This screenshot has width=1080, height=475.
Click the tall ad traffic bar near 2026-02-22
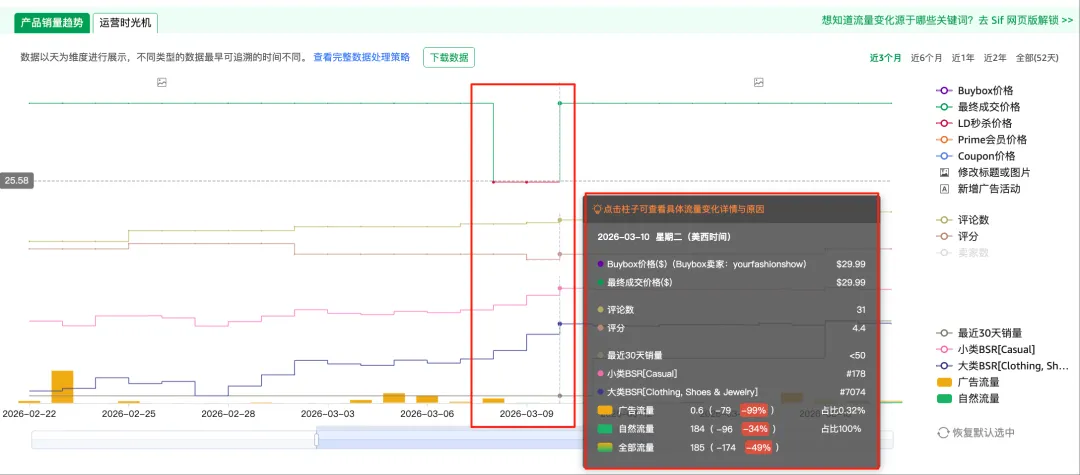click(63, 386)
